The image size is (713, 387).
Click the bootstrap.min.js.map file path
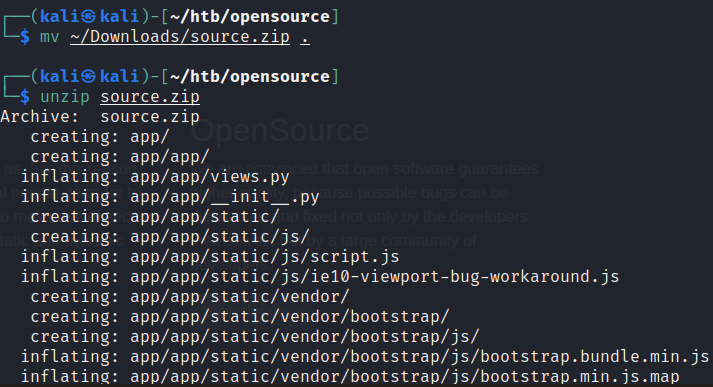[405, 377]
